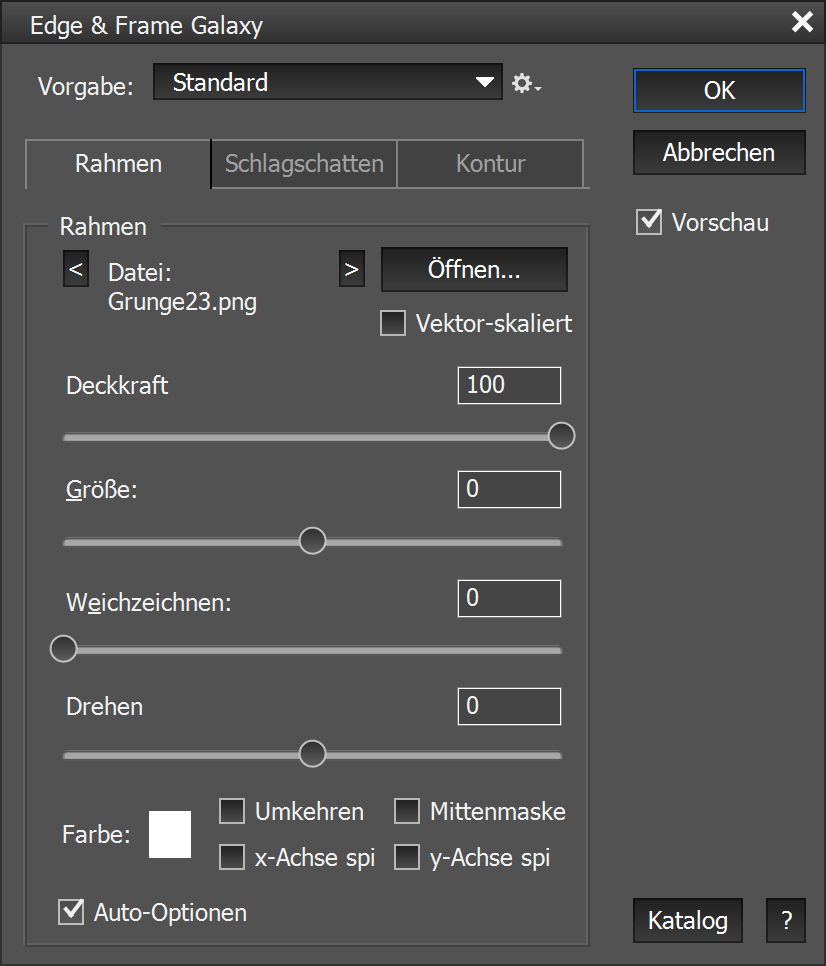Click the preset gear settings icon
Viewport: 826px width, 966px height.
click(525, 84)
